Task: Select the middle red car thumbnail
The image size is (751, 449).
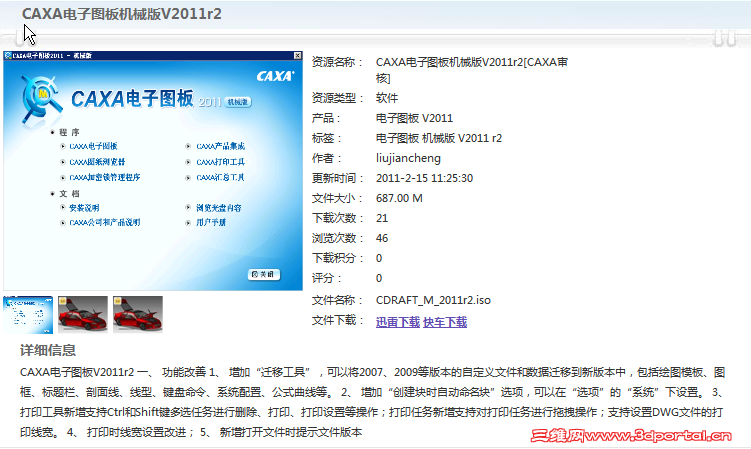Action: (x=83, y=314)
